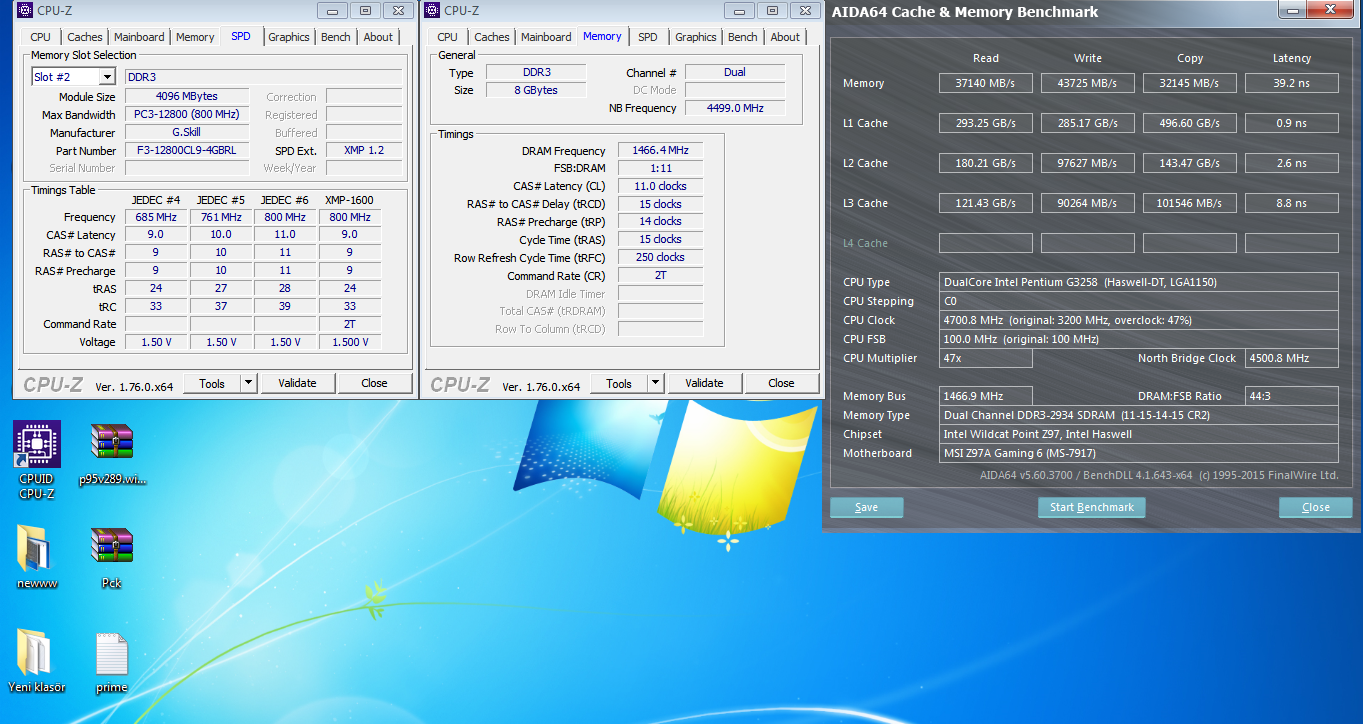The height and width of the screenshot is (724, 1363).
Task: Click Save in AIDA64 benchmark
Action: (867, 508)
